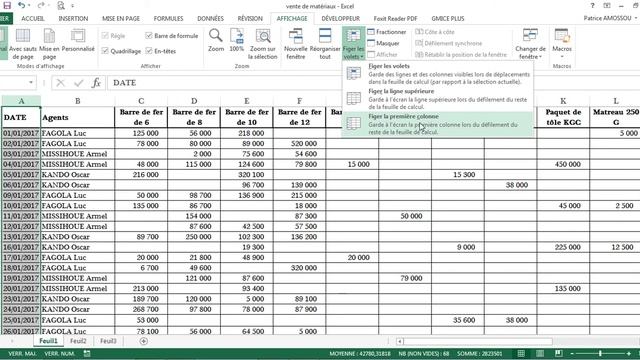Open Nouvelle fenêtre
This screenshot has height=360, width=640.
[x=296, y=44]
